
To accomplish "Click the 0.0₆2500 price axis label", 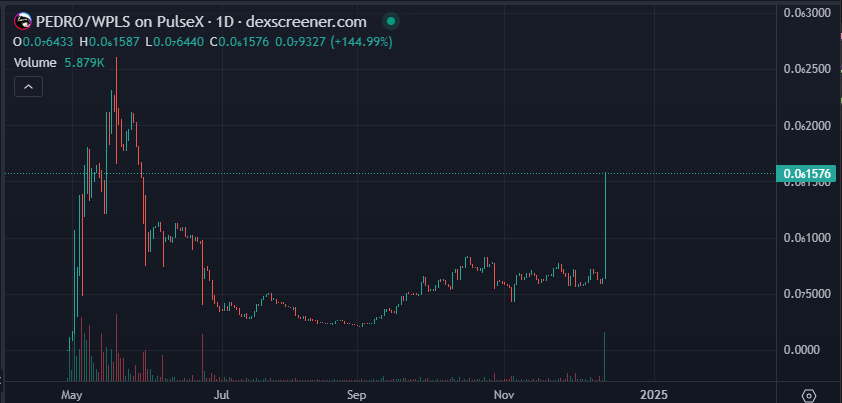I will (809, 69).
